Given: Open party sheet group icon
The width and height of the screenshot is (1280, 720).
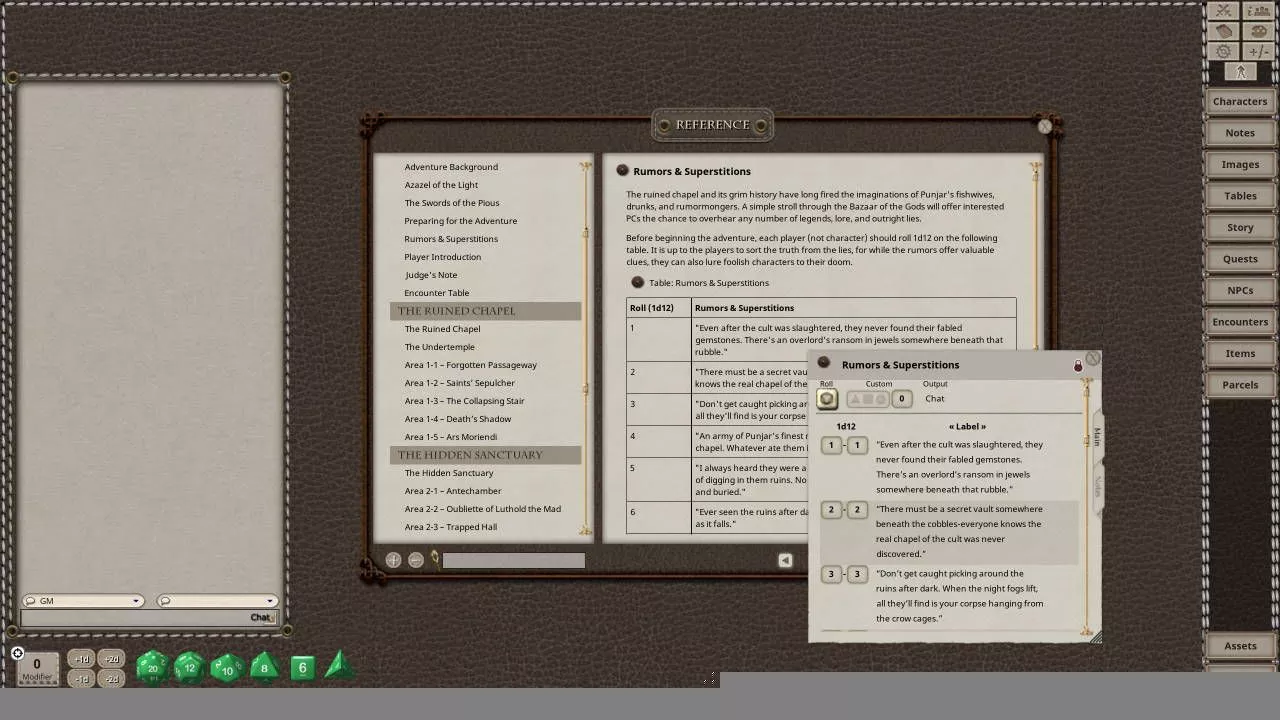Looking at the screenshot, I should (x=1258, y=11).
